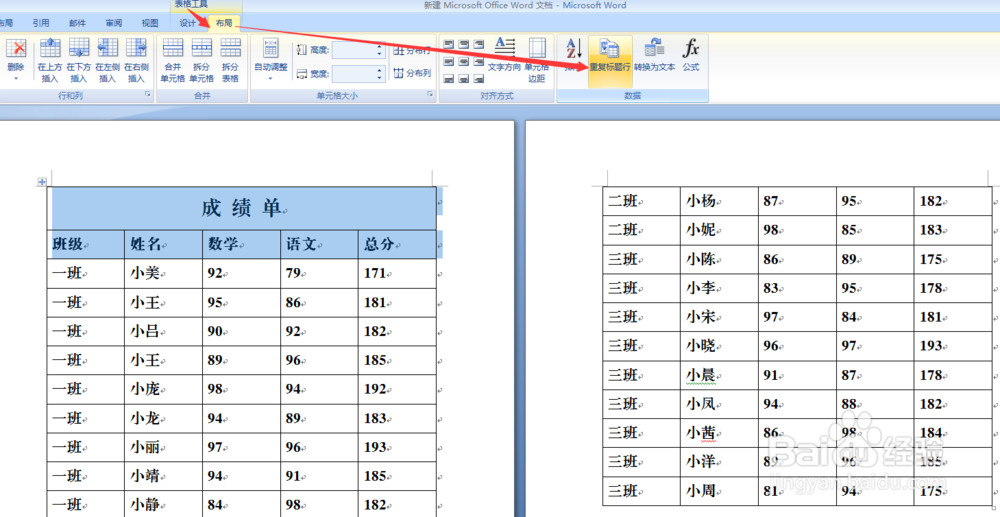1000x517 pixels.
Task: Open the Design (设计) tab
Action: coord(188,23)
